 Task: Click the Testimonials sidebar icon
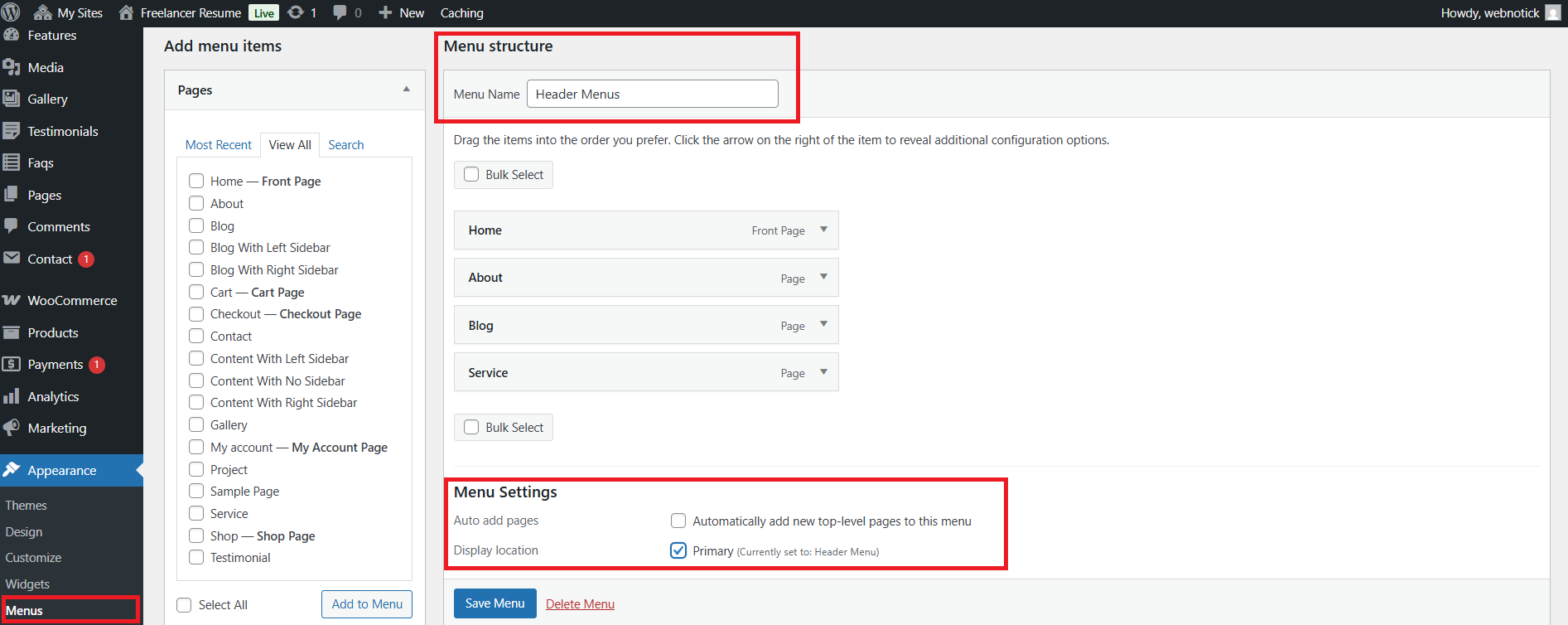(x=12, y=131)
